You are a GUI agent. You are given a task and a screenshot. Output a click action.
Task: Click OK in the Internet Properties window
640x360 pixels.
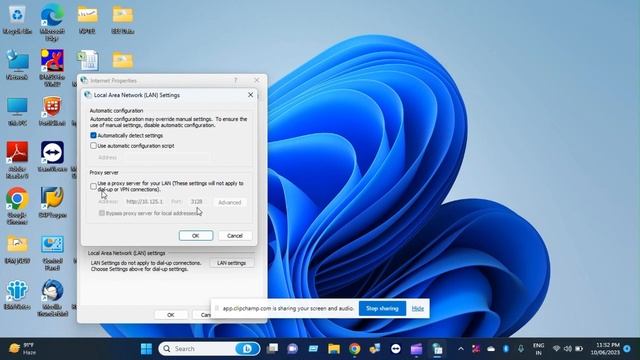tap(171, 315)
